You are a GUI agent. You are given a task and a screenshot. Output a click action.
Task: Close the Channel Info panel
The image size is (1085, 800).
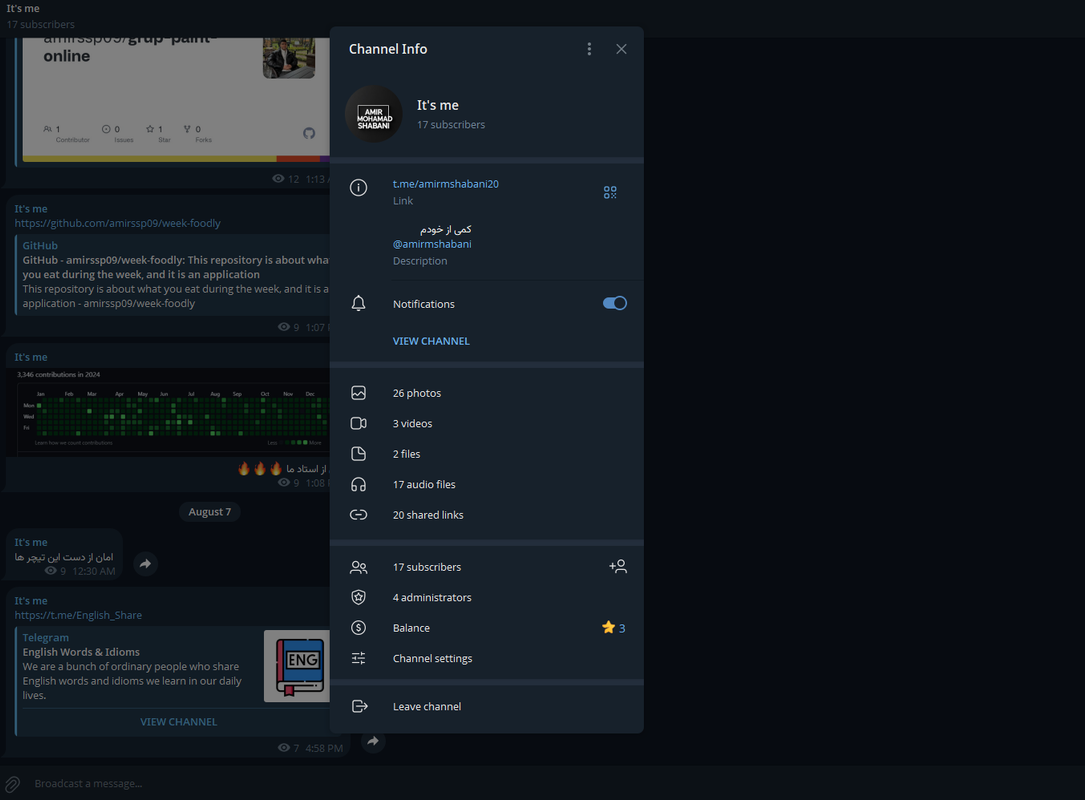coord(621,49)
